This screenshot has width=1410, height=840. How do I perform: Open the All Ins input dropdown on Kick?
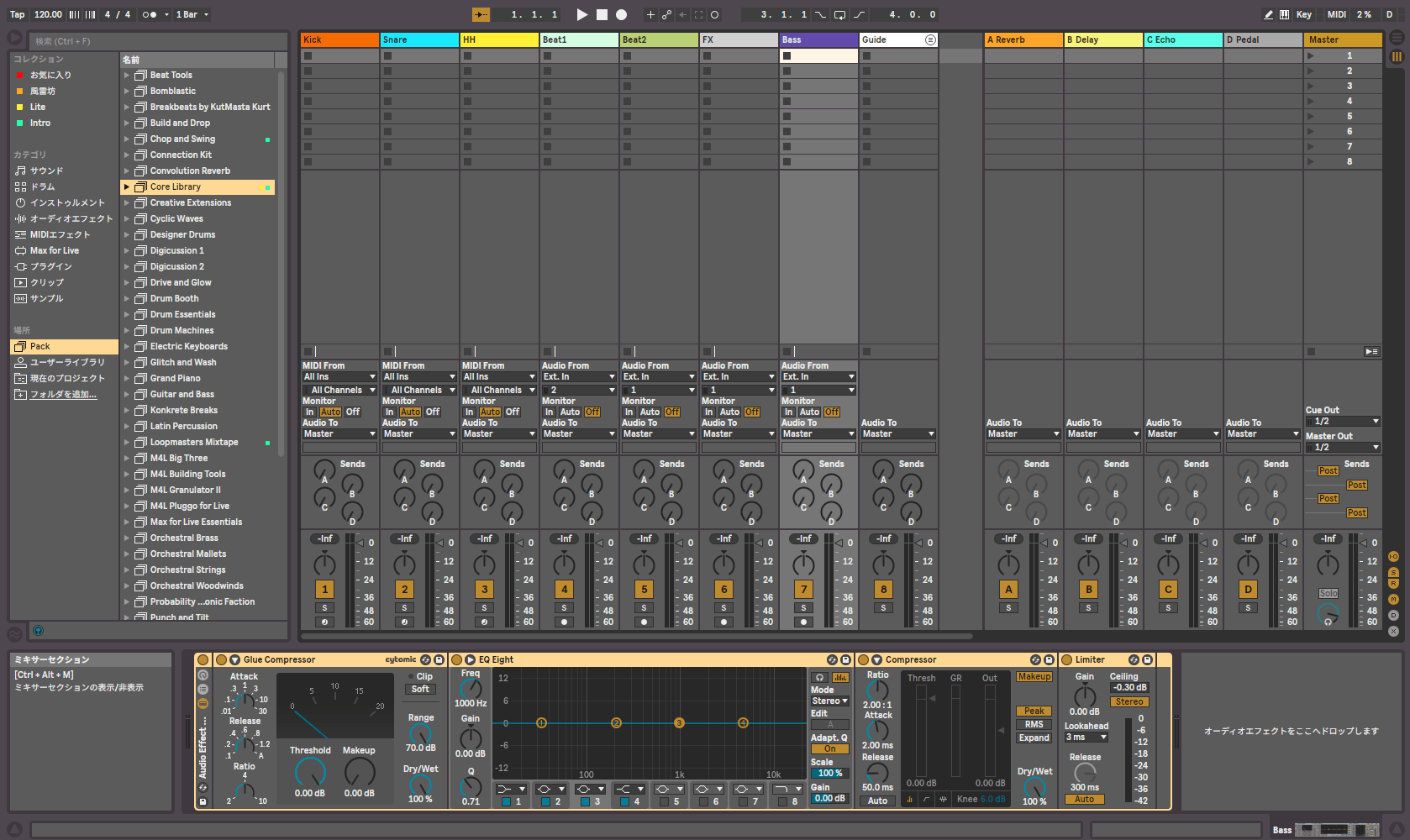coord(339,376)
